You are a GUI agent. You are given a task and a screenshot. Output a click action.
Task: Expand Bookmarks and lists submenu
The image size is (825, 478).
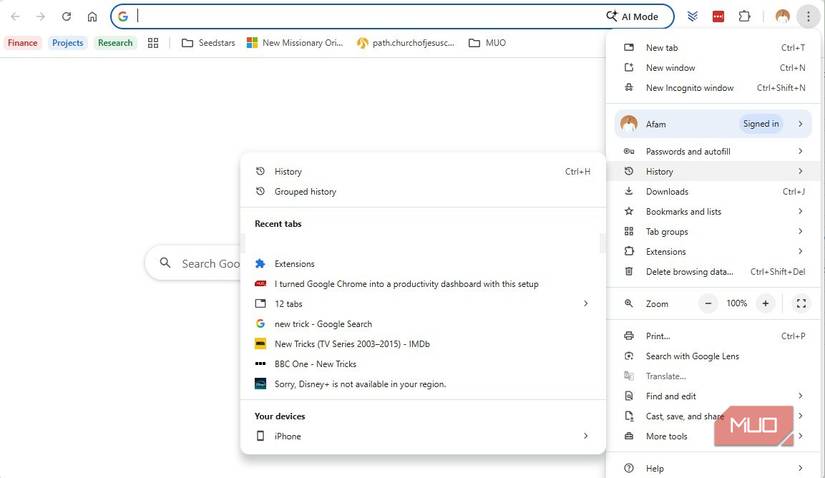pos(712,211)
